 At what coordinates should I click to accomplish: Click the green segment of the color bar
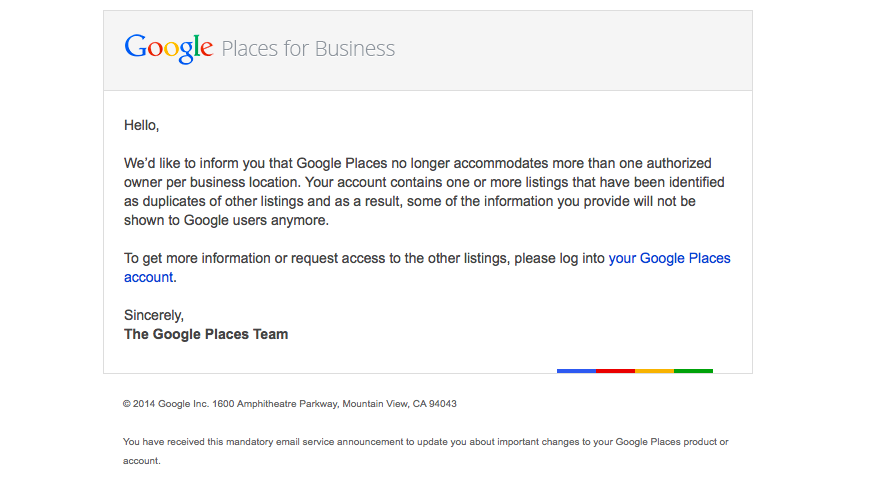click(694, 370)
